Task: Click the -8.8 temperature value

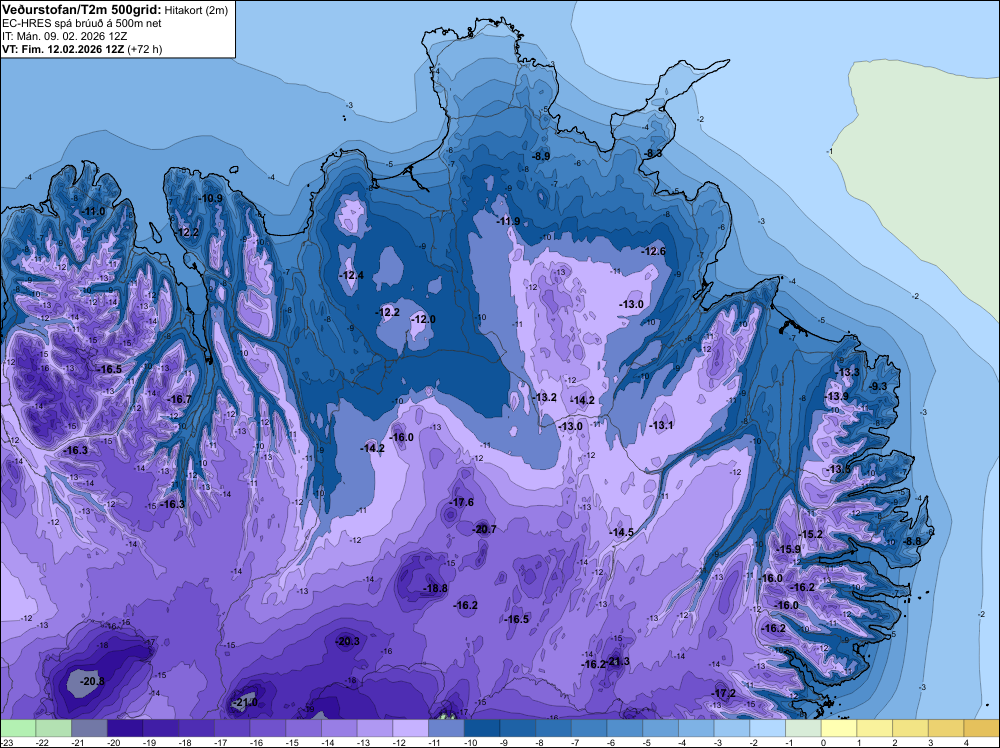Action: click(912, 541)
